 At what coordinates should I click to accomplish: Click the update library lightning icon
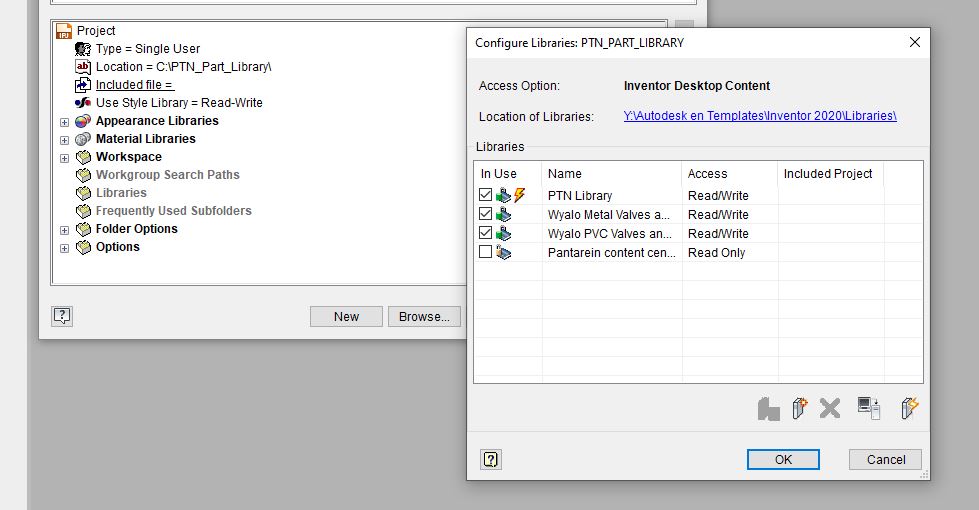pyautogui.click(x=910, y=408)
